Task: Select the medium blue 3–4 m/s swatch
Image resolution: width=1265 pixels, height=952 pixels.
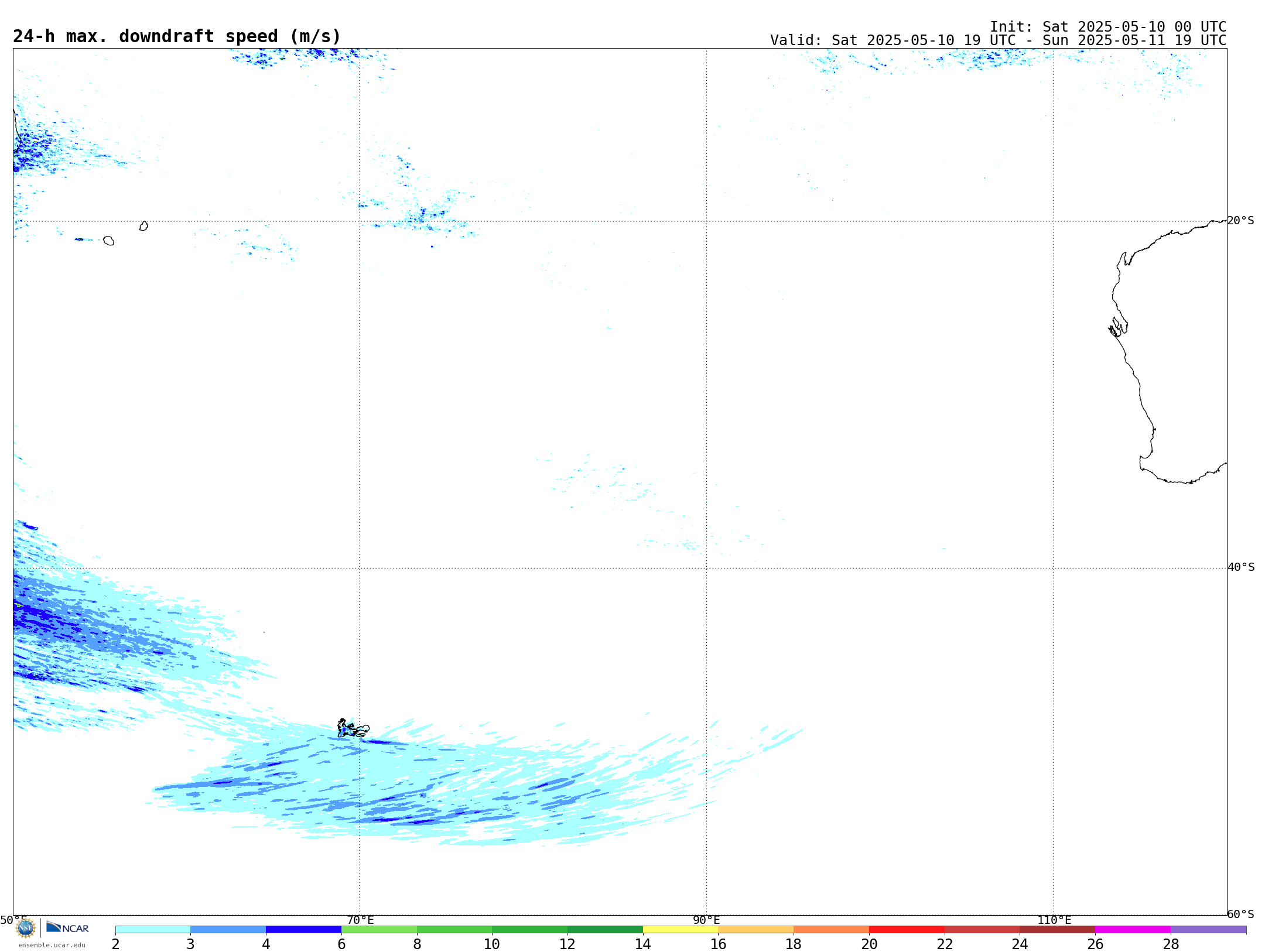Action: (228, 930)
